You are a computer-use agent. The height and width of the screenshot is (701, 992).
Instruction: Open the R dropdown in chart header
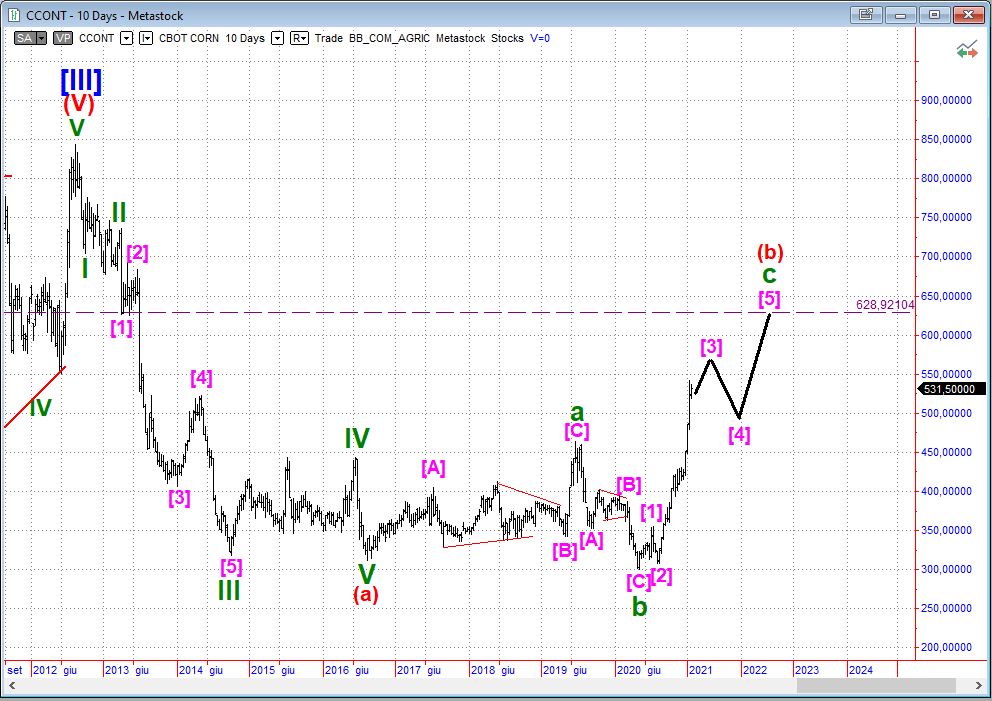299,38
